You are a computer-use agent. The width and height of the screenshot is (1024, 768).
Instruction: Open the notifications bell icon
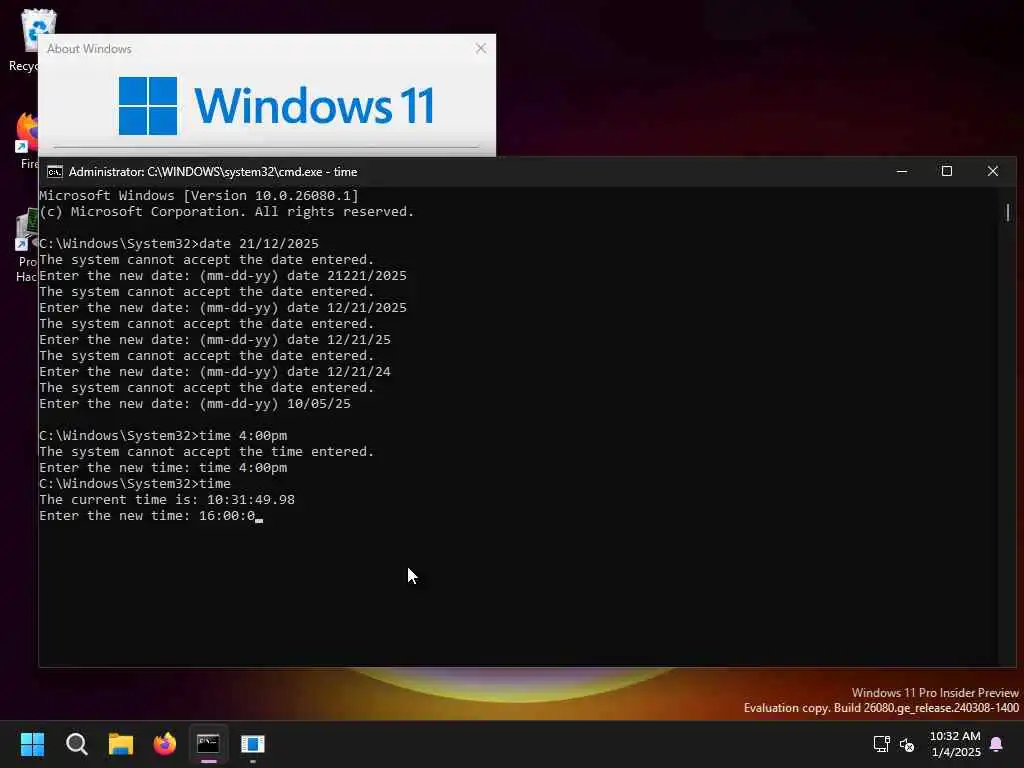[996, 744]
